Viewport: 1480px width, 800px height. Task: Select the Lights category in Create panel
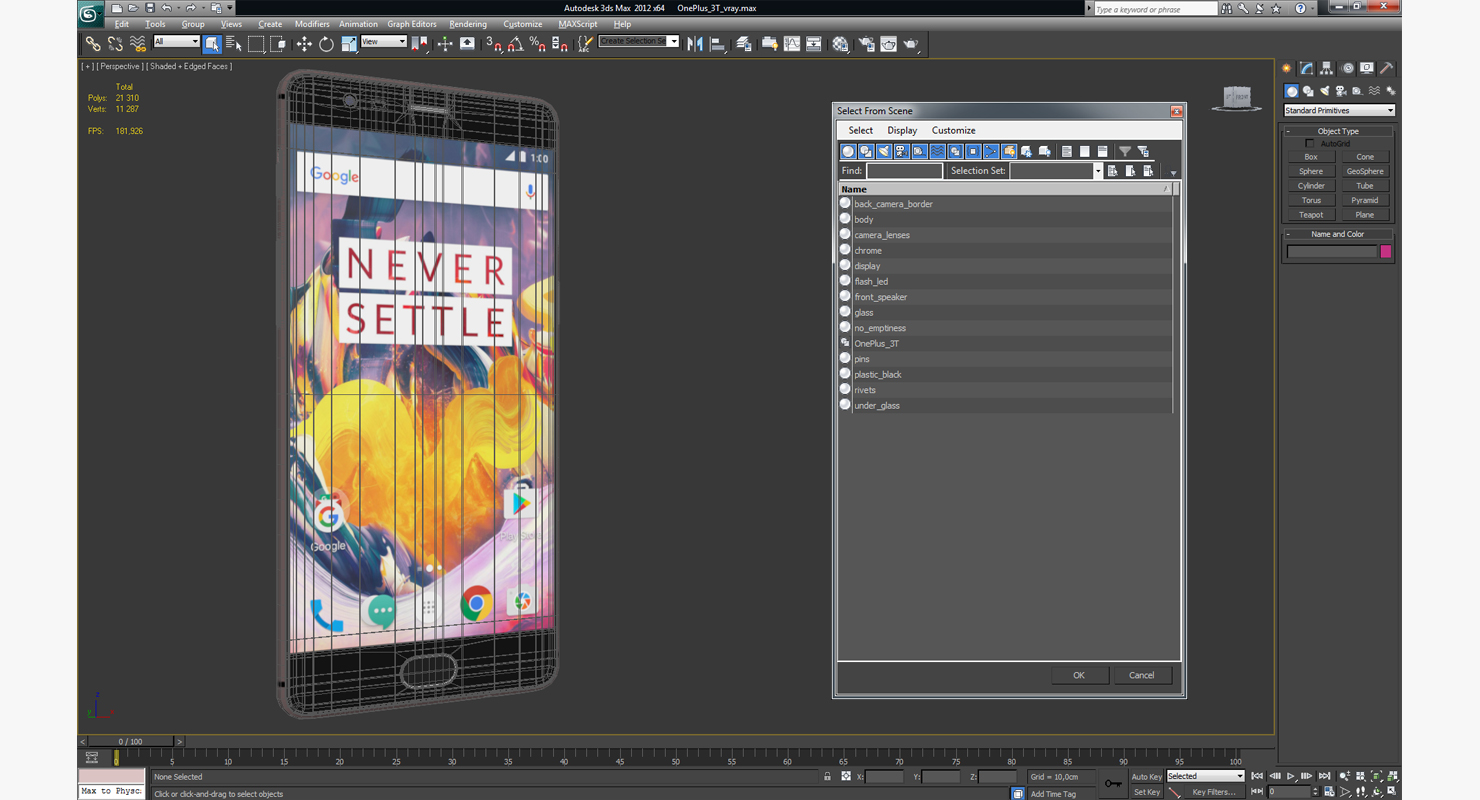1325,91
